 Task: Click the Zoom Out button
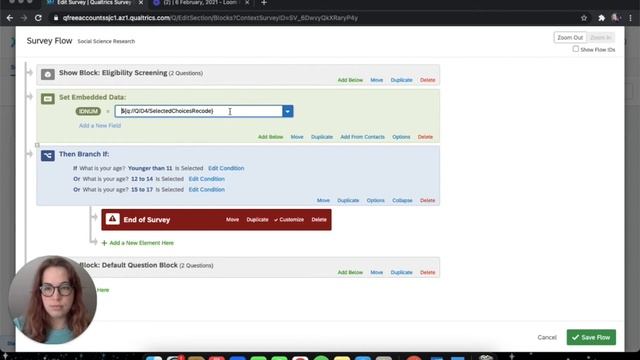[x=570, y=38]
